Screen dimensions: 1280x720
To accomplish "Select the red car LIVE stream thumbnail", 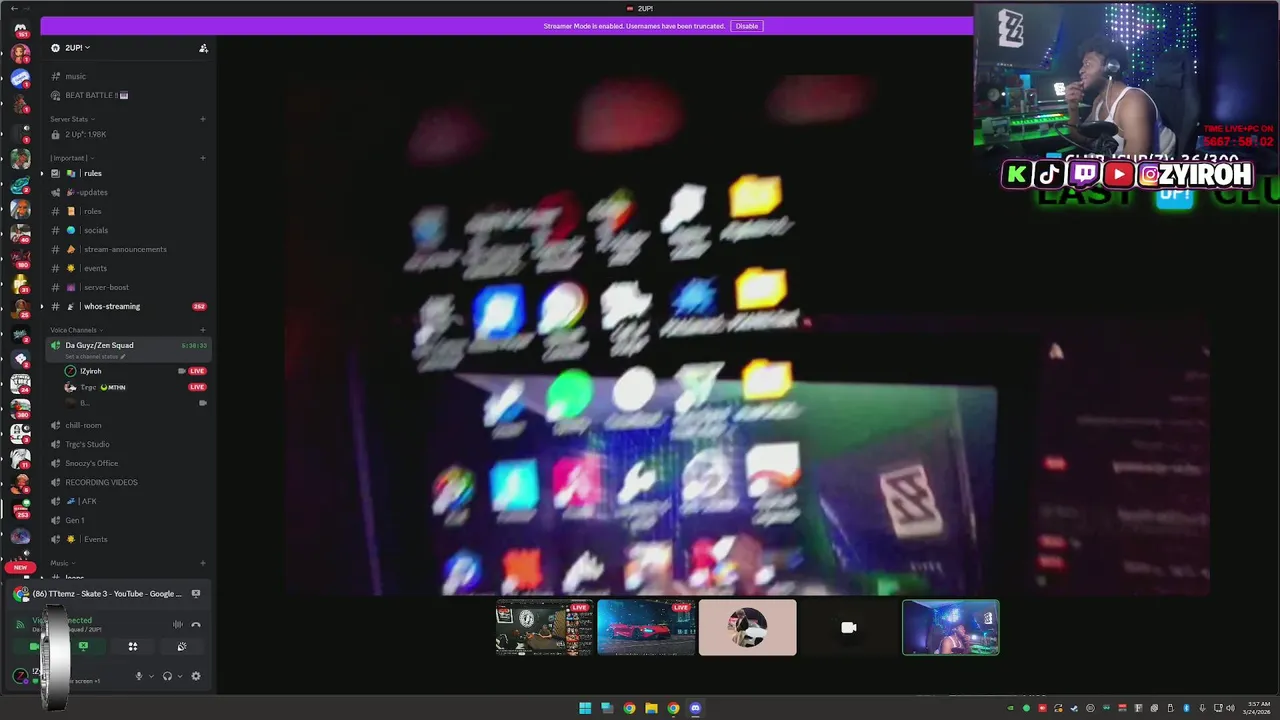I will (x=646, y=628).
